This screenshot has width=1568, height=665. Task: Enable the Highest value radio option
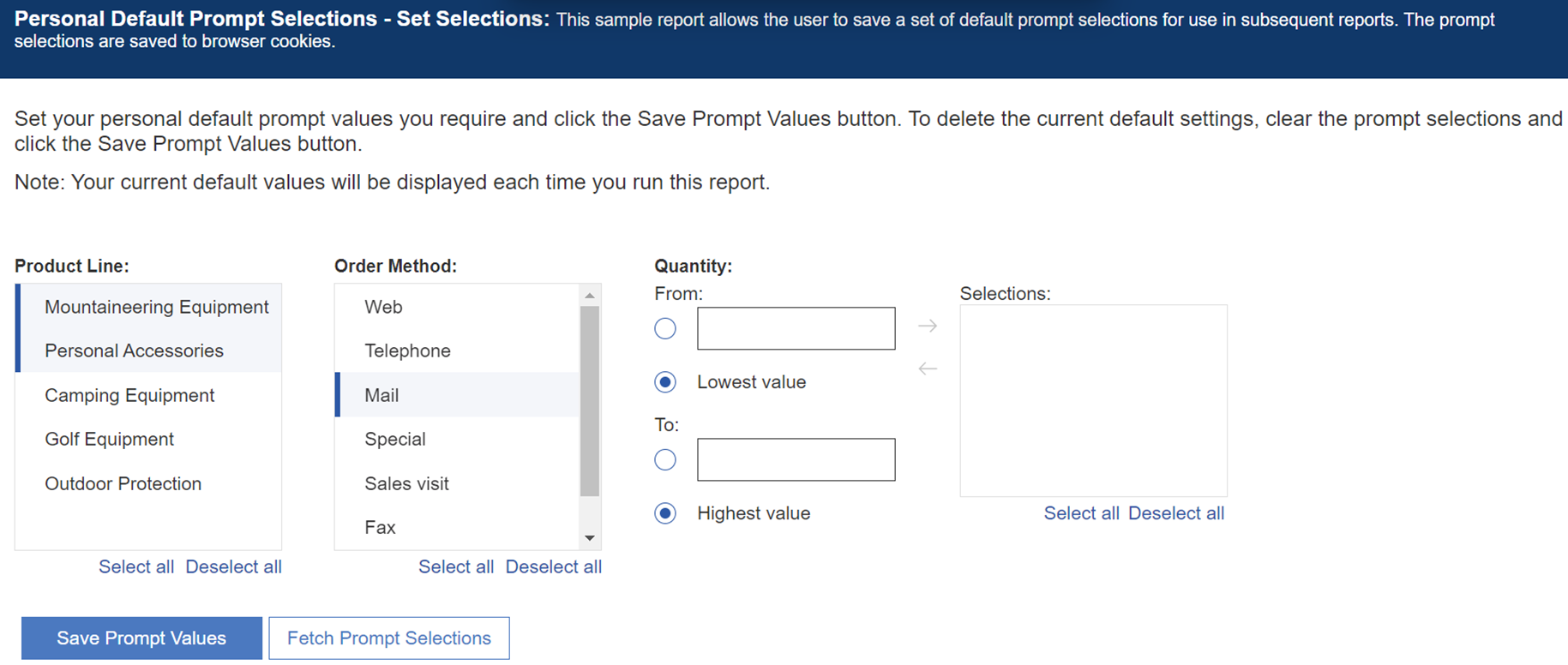(665, 513)
